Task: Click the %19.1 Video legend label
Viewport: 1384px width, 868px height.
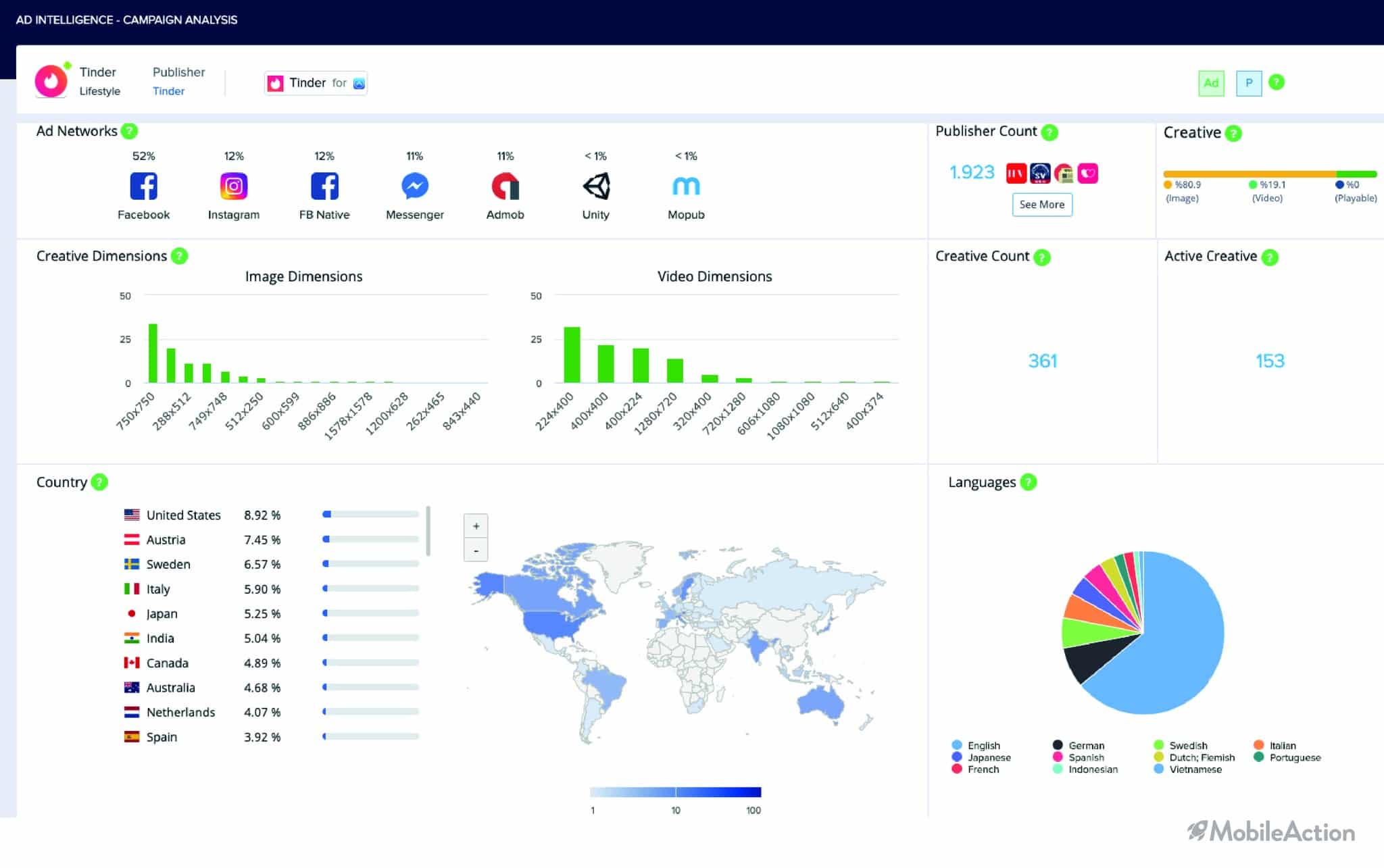Action: [x=1267, y=190]
